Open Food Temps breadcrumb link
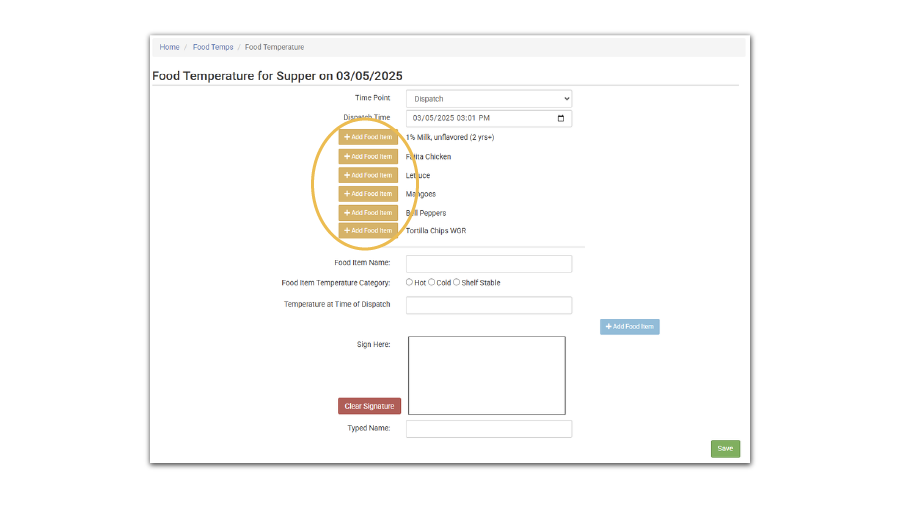Image resolution: width=900 pixels, height=525 pixels. coord(212,47)
